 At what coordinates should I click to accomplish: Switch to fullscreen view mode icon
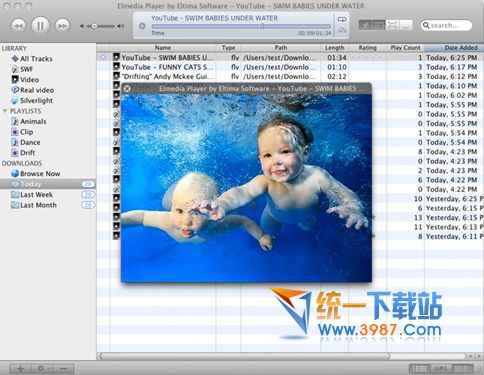tap(393, 25)
